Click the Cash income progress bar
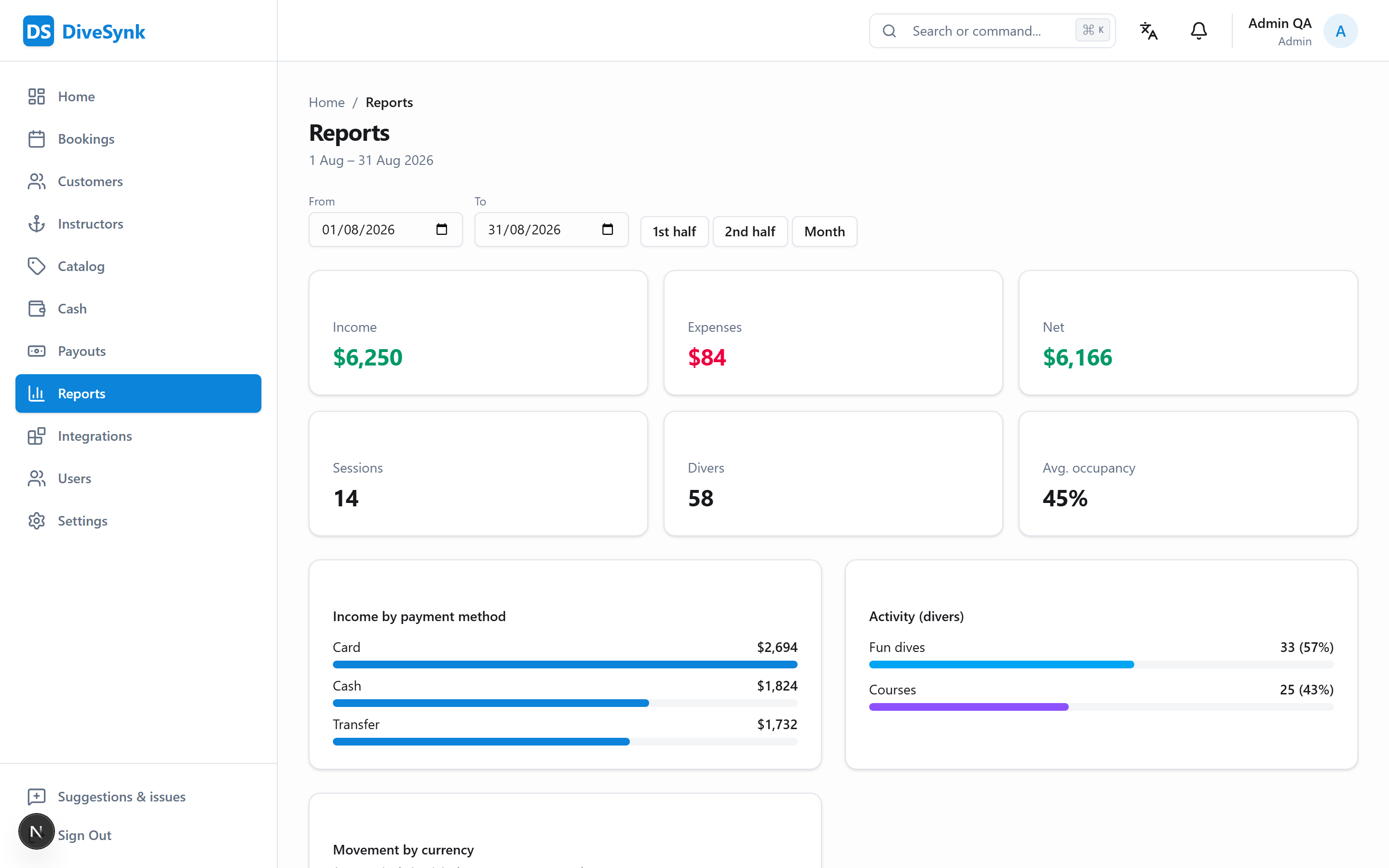This screenshot has width=1389, height=868. coord(491,703)
